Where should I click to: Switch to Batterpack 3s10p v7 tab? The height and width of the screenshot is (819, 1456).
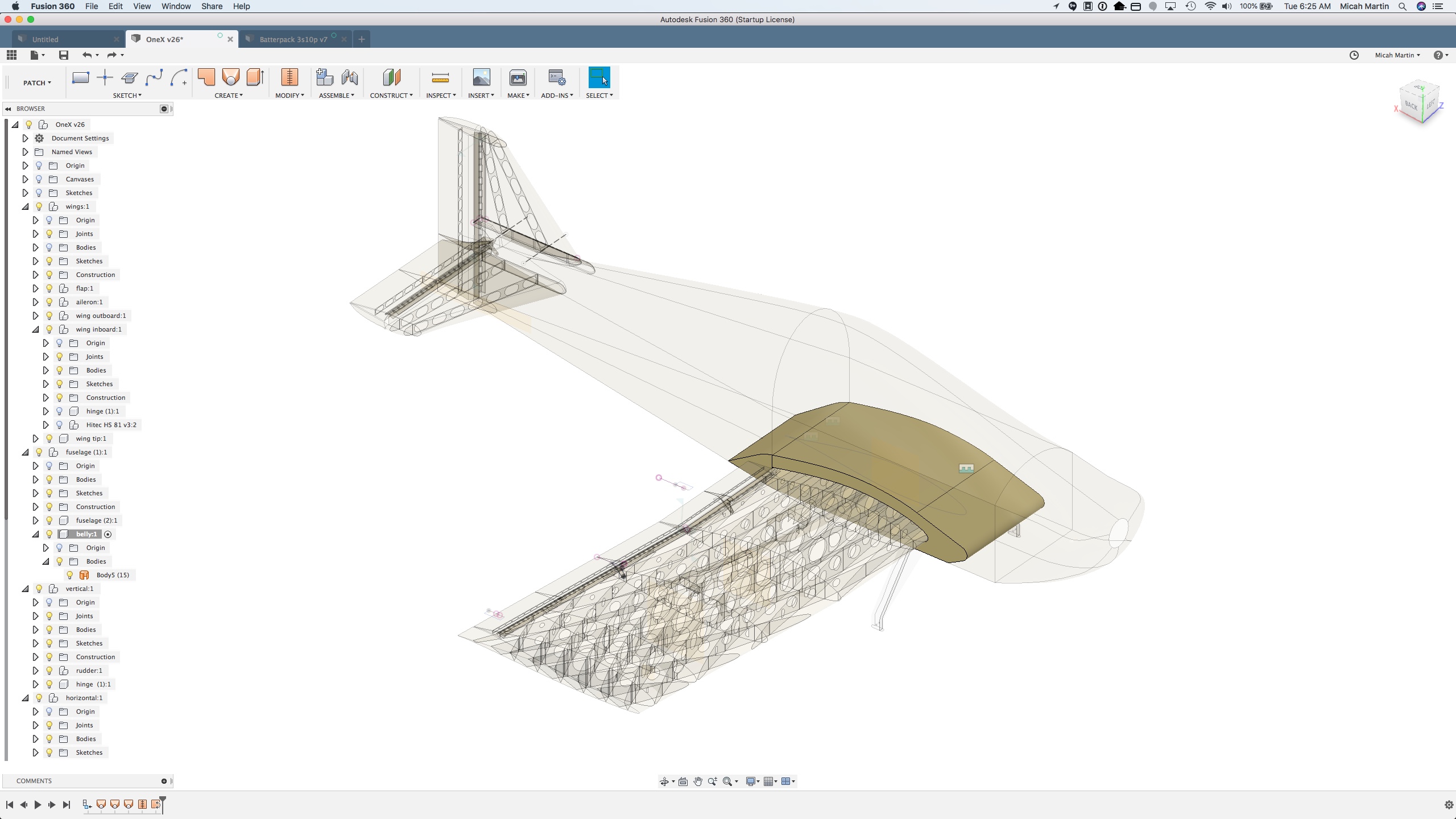pyautogui.click(x=293, y=39)
